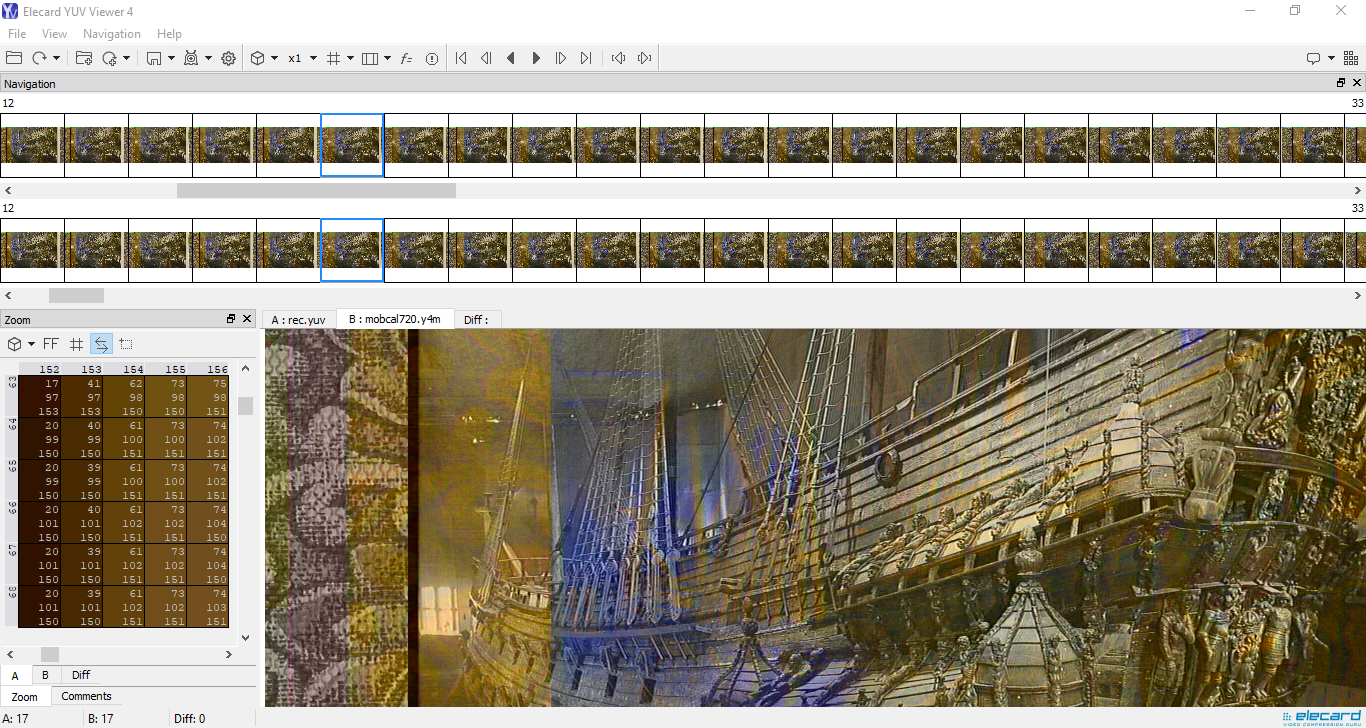Select the B tab in Zoom panel

pyautogui.click(x=45, y=675)
